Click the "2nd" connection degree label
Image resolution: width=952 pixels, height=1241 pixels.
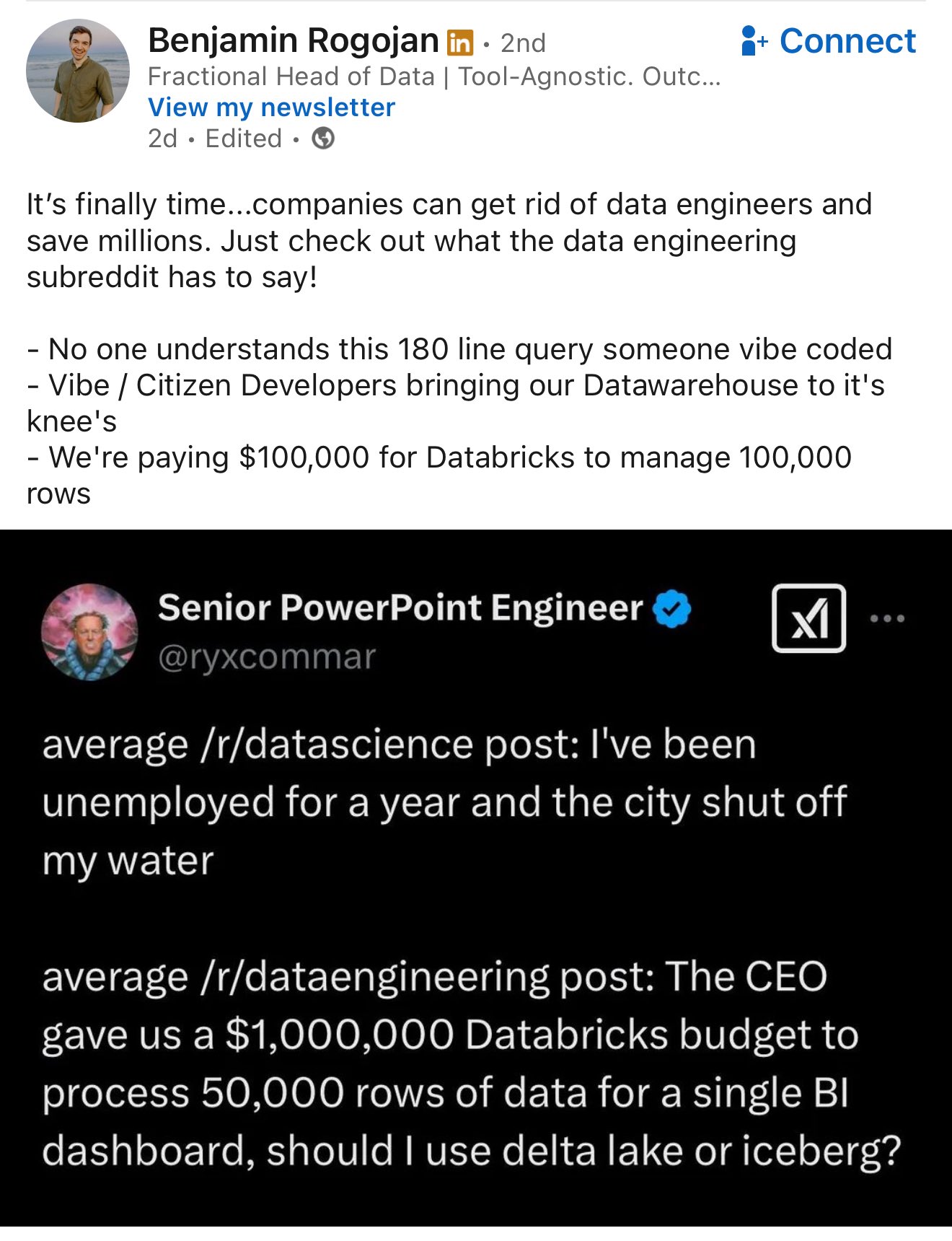(523, 43)
